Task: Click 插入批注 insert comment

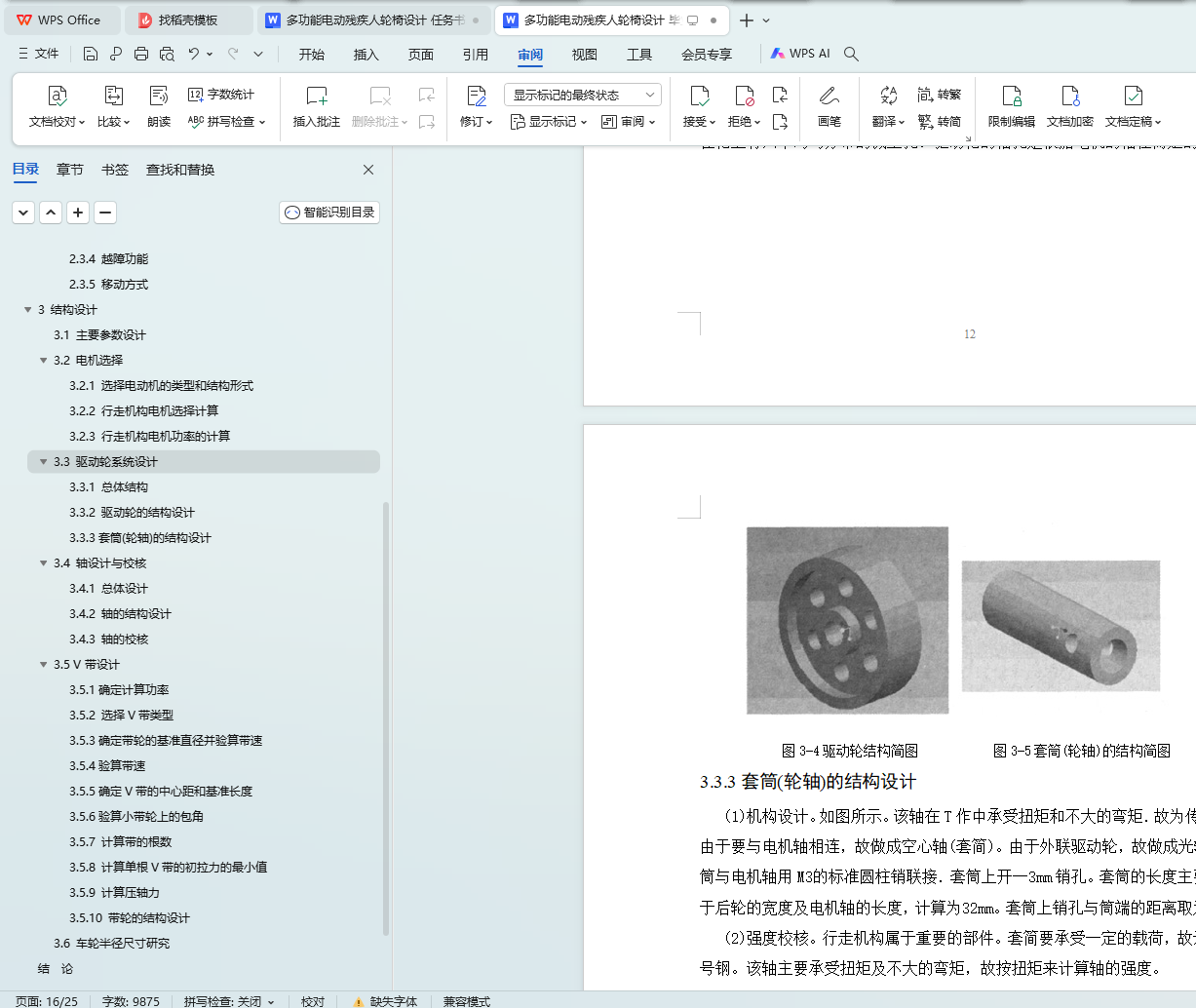Action: (316, 106)
